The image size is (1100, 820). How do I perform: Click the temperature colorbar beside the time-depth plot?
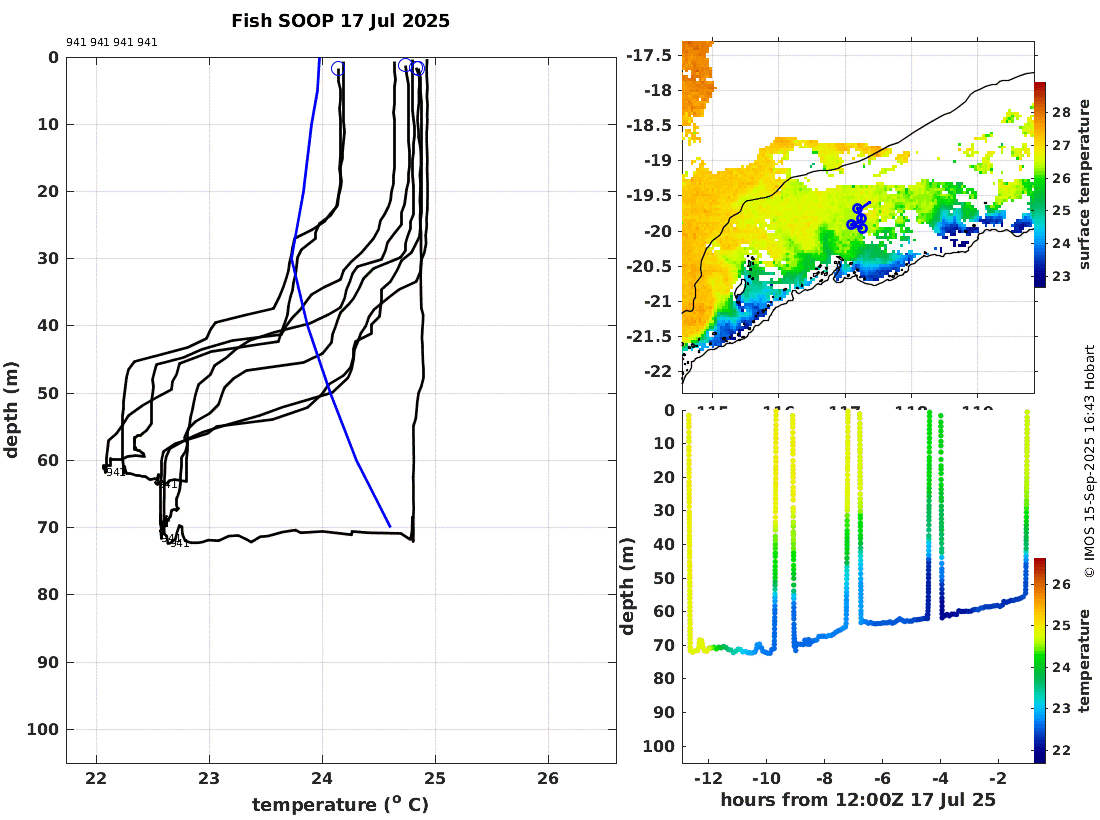tap(1040, 660)
